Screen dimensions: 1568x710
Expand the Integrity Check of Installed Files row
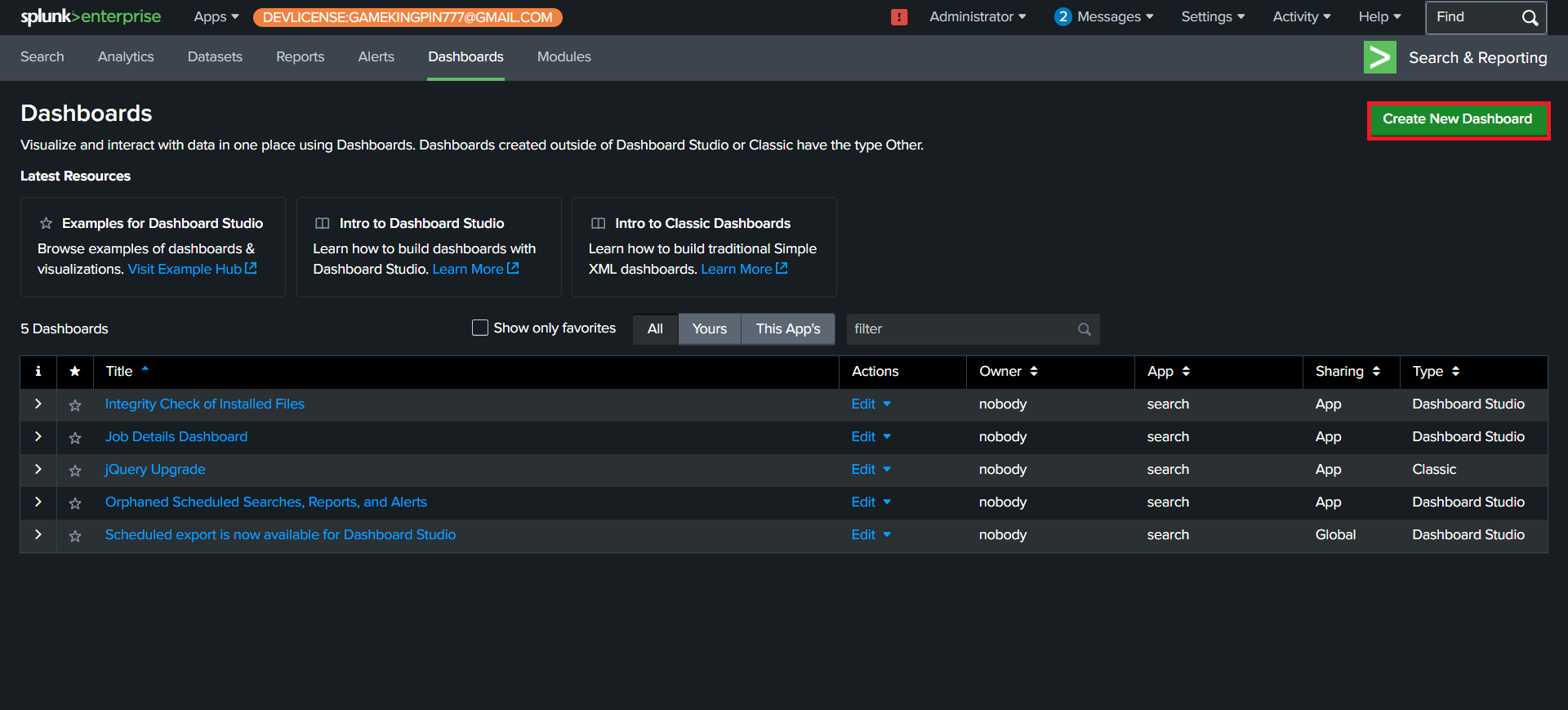[x=38, y=404]
